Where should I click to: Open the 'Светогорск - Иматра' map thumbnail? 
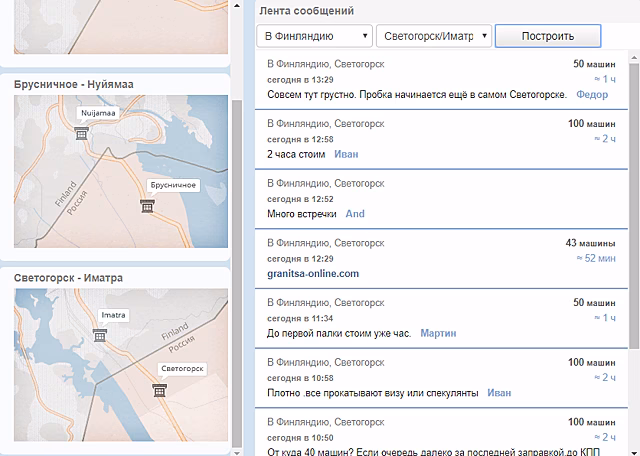[x=121, y=365]
